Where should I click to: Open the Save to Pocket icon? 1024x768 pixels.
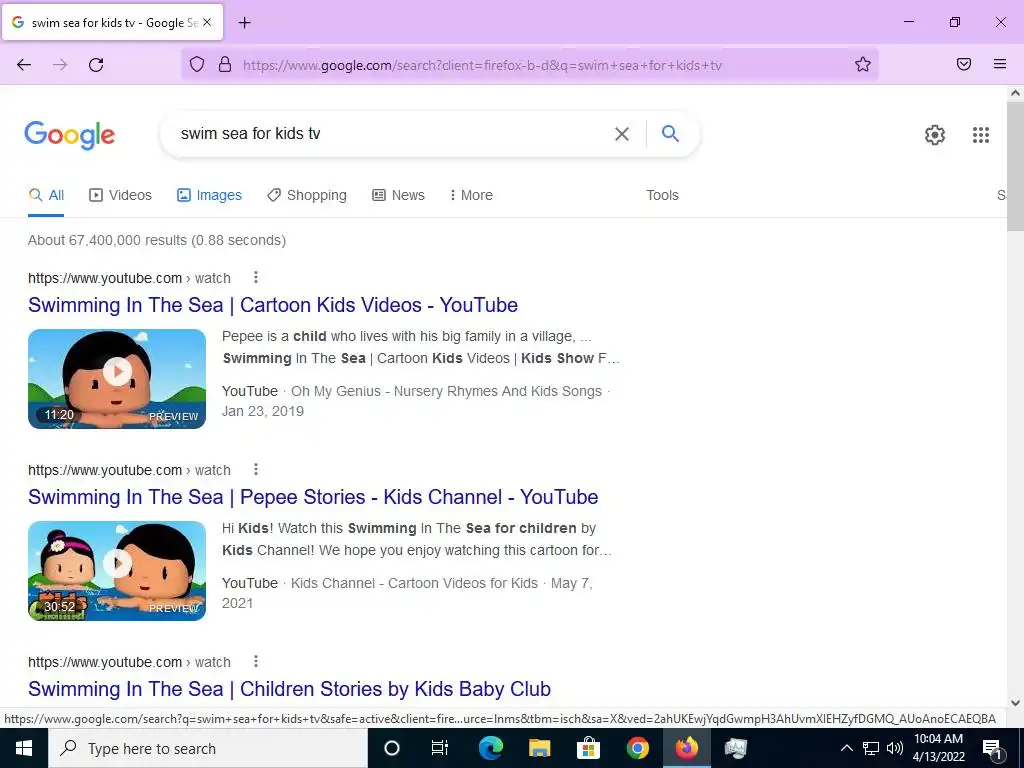click(964, 64)
